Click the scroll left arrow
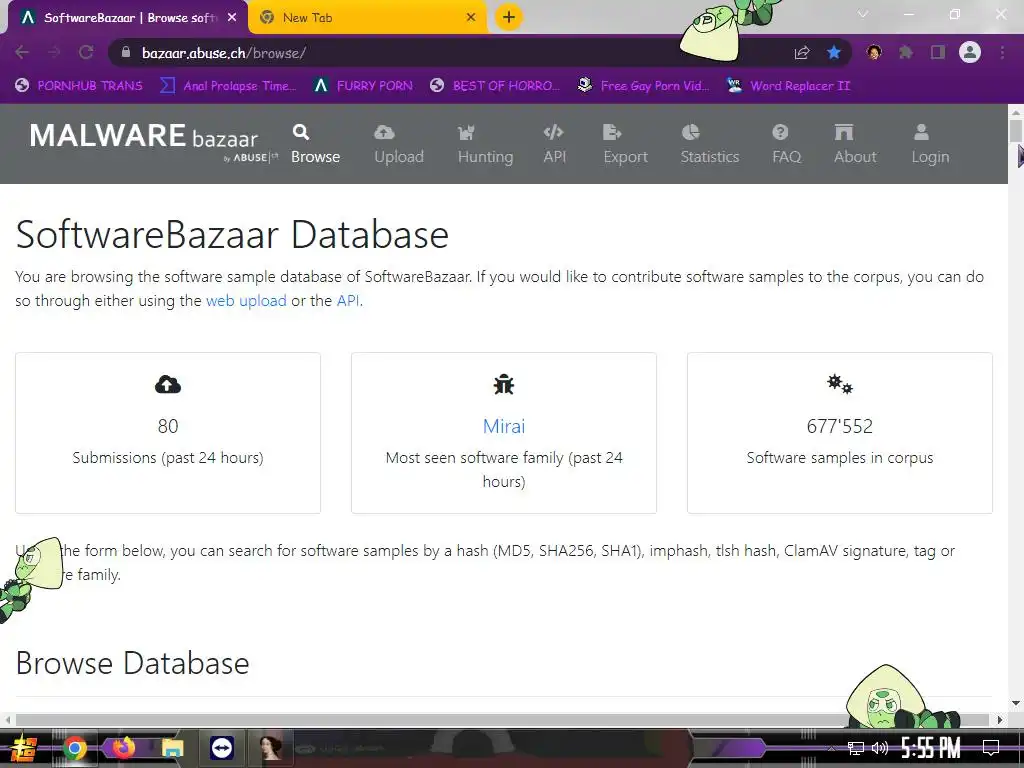This screenshot has height=768, width=1024. pos(7,720)
